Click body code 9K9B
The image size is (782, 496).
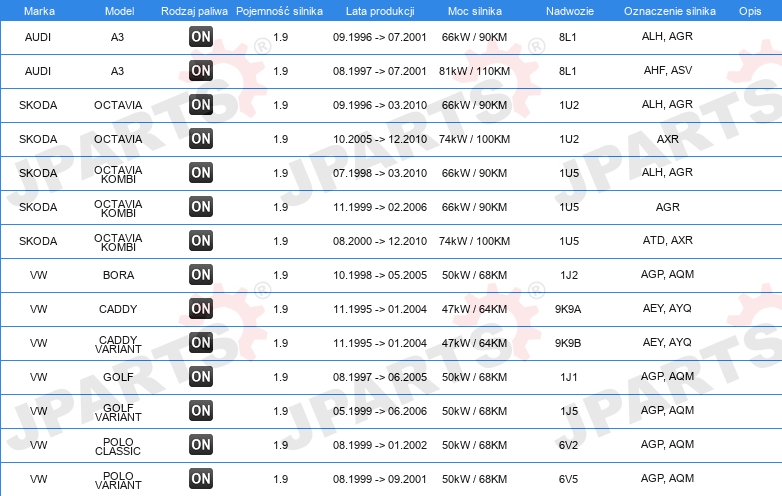pyautogui.click(x=568, y=343)
